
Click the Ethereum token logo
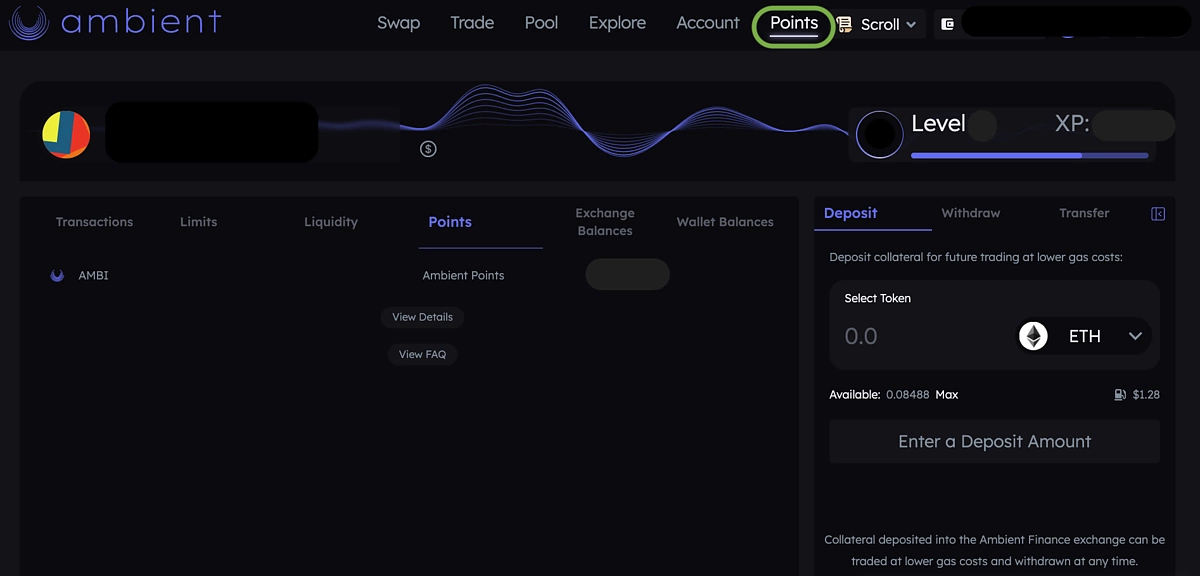1033,336
